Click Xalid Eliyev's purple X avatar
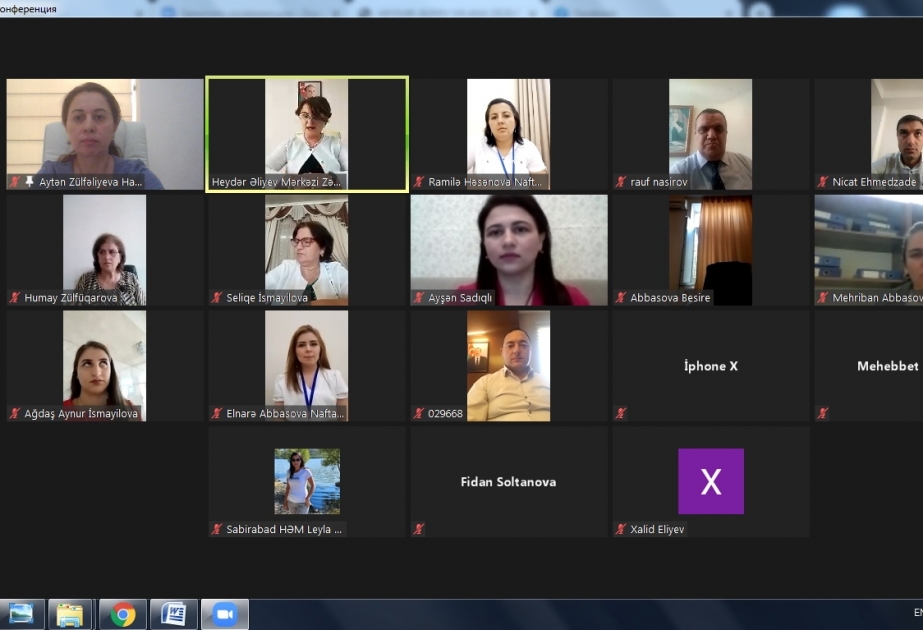This screenshot has width=923, height=630. click(711, 482)
